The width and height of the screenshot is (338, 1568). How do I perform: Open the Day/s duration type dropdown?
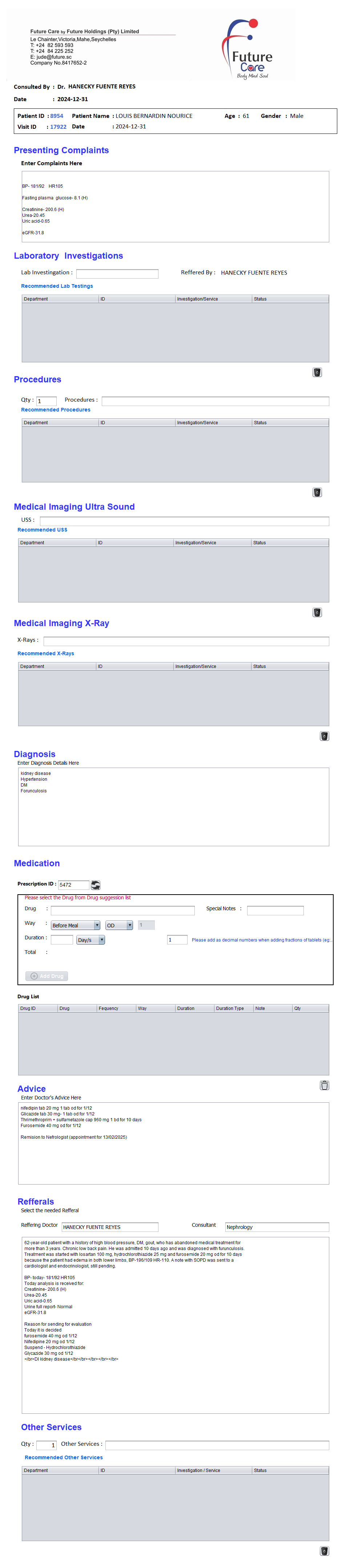click(x=90, y=939)
